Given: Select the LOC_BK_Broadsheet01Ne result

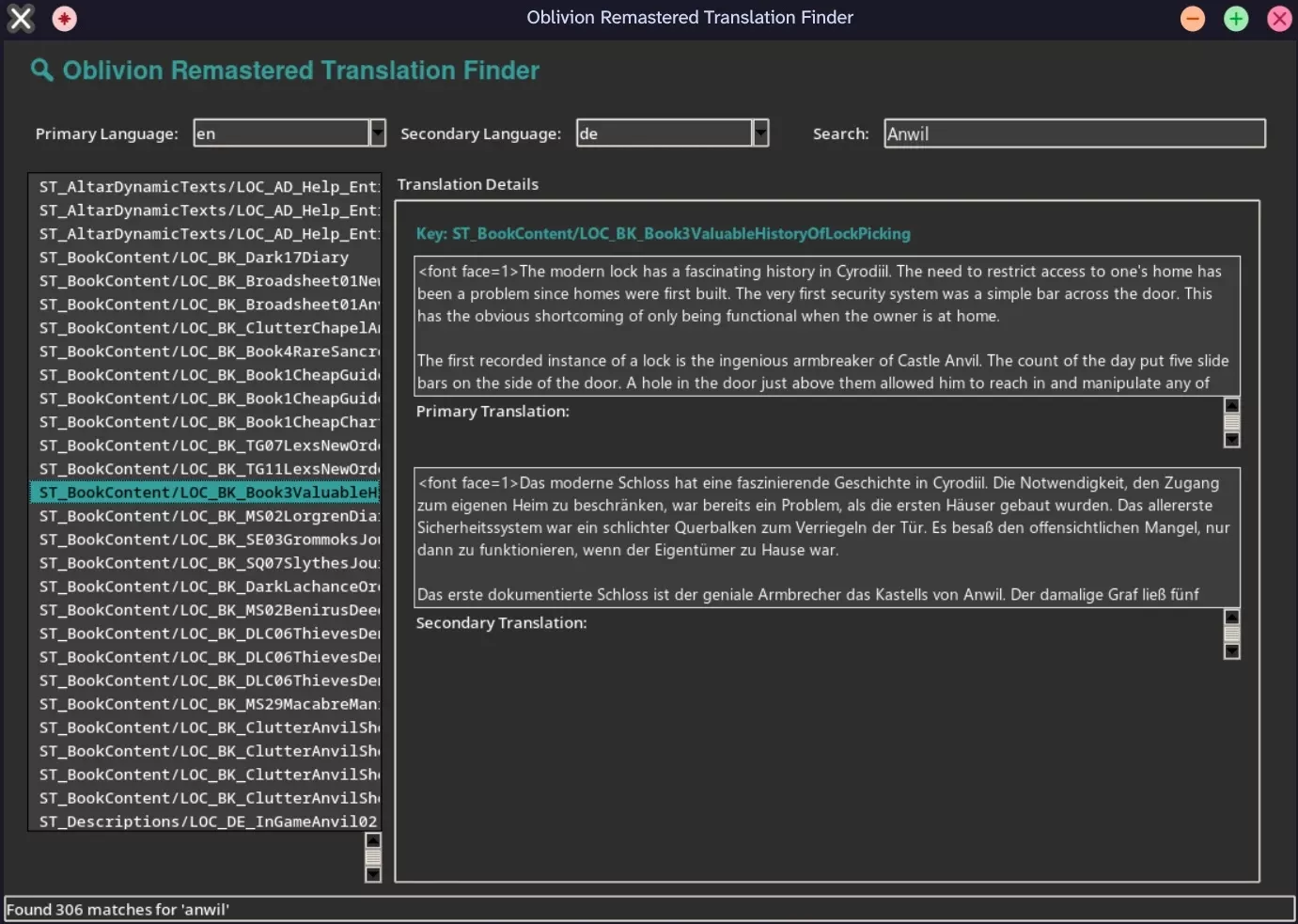Looking at the screenshot, I should [x=205, y=281].
